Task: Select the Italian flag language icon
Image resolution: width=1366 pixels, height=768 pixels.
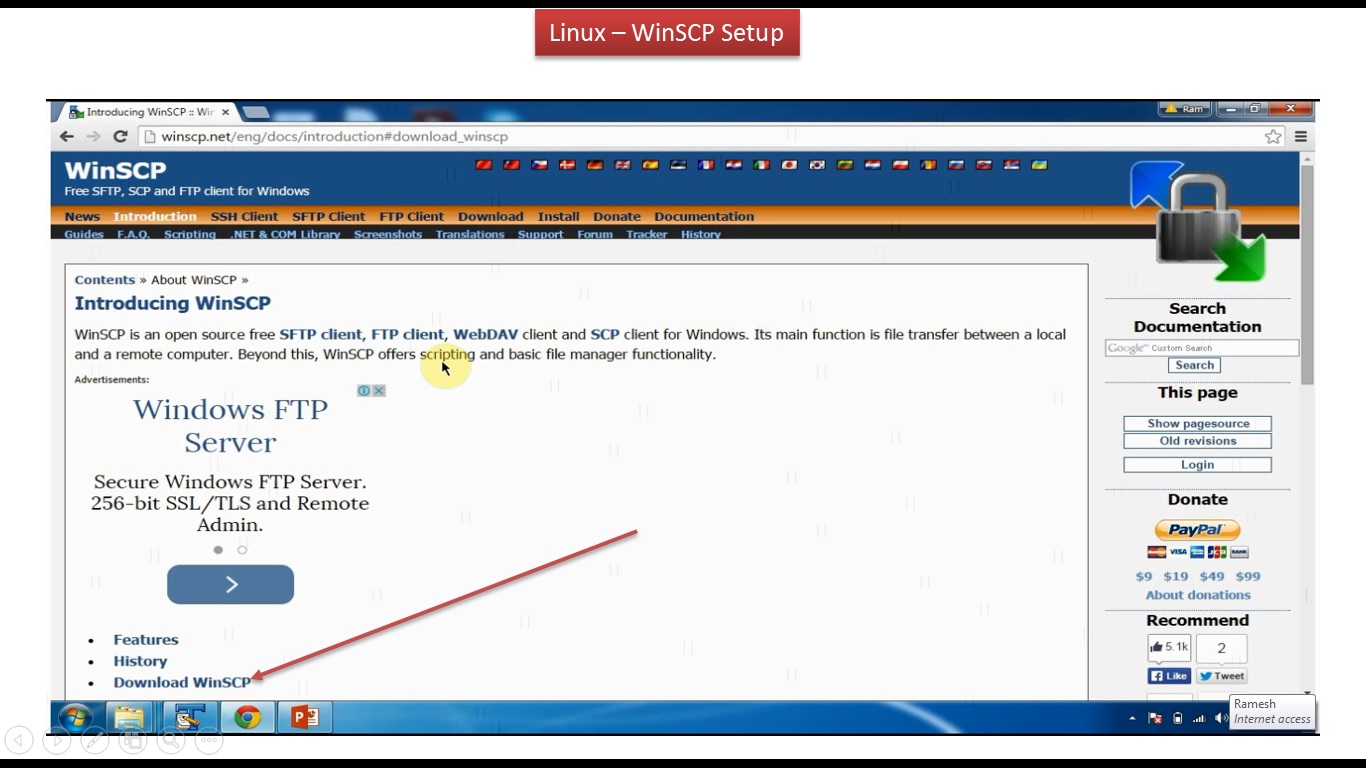Action: click(761, 165)
